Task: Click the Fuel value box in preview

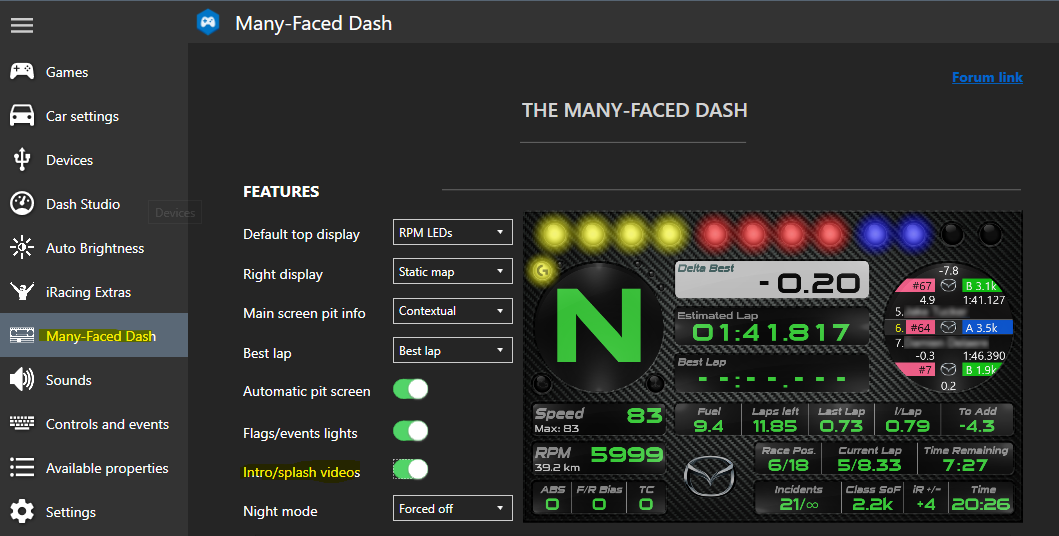Action: [x=708, y=420]
